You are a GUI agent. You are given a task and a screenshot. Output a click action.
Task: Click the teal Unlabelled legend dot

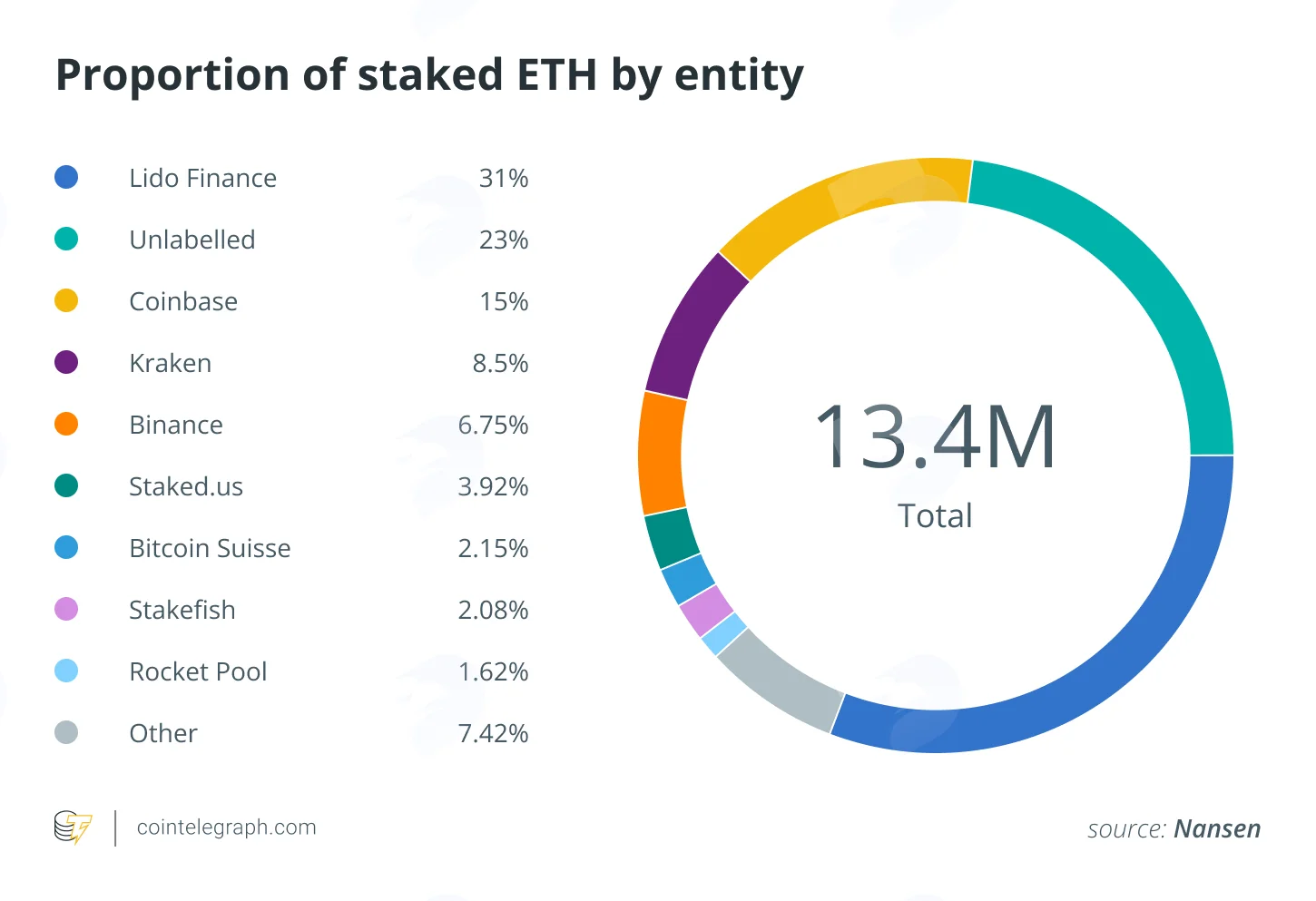66,239
